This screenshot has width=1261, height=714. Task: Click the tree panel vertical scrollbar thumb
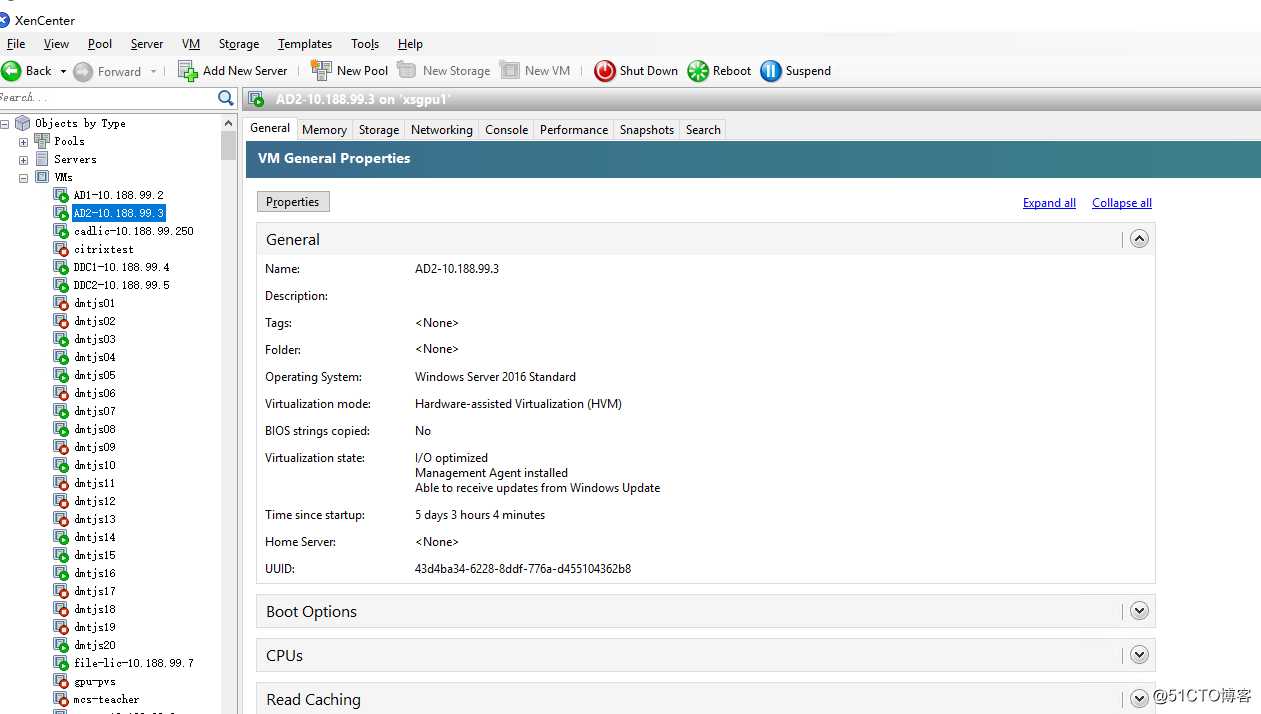229,145
